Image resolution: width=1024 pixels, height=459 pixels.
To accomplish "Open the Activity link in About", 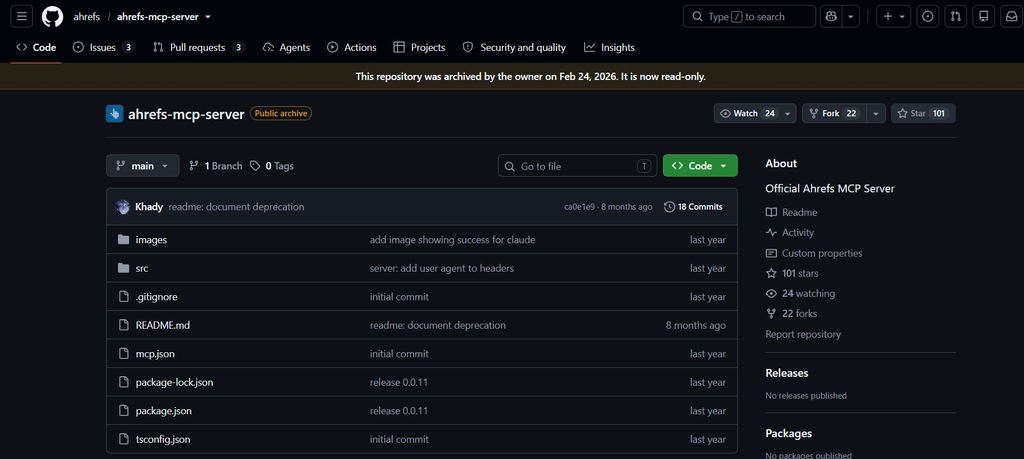I will [790, 232].
